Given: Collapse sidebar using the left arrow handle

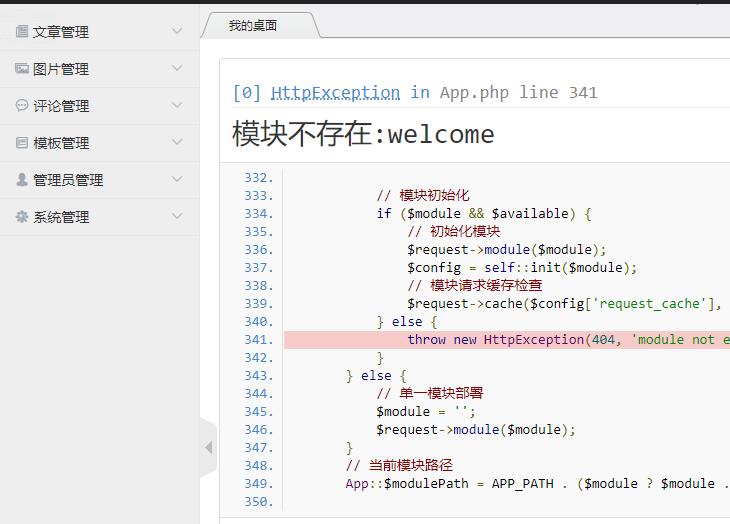Looking at the screenshot, I should tap(208, 447).
